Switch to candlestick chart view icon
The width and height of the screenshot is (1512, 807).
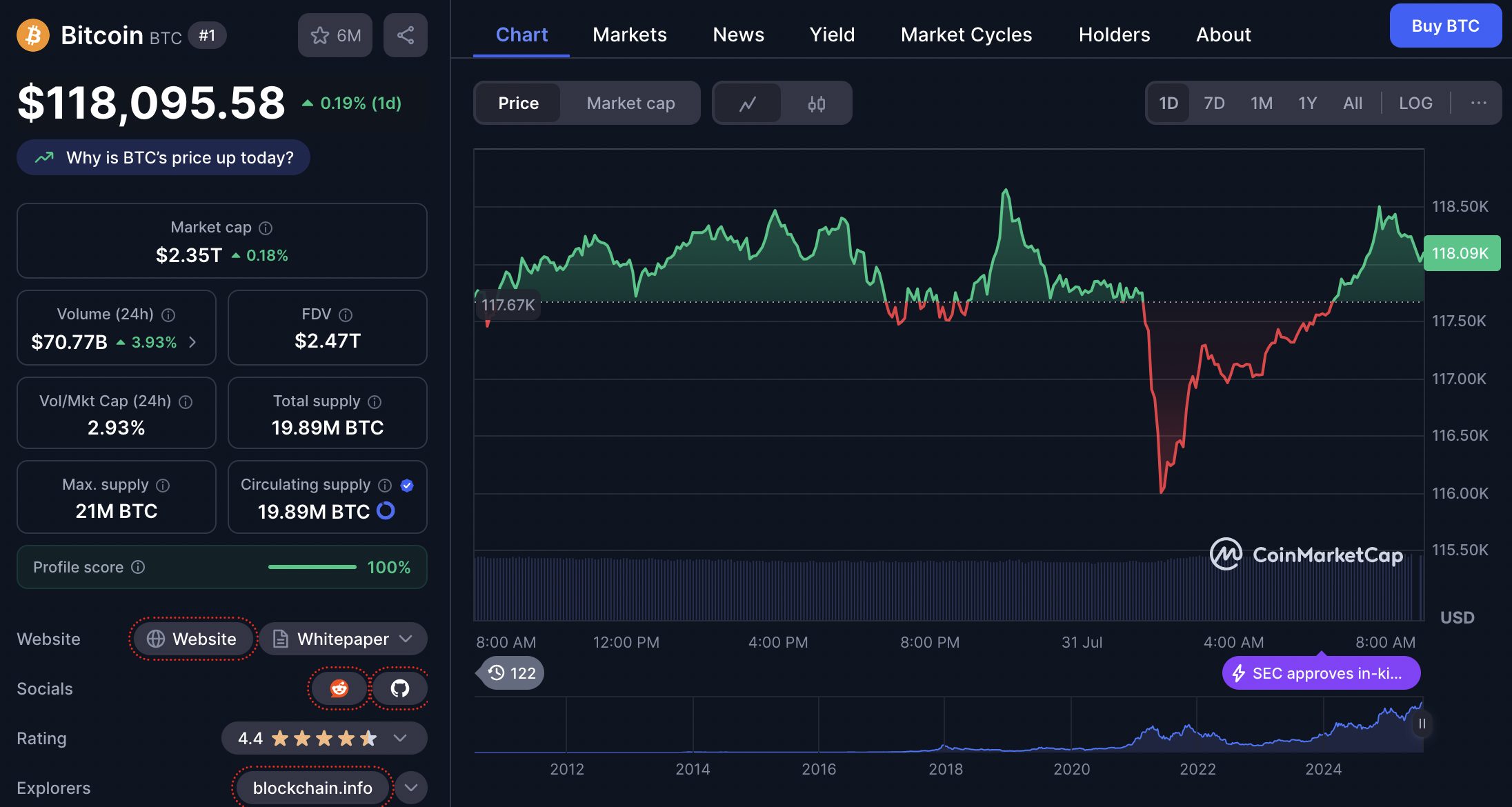point(817,103)
